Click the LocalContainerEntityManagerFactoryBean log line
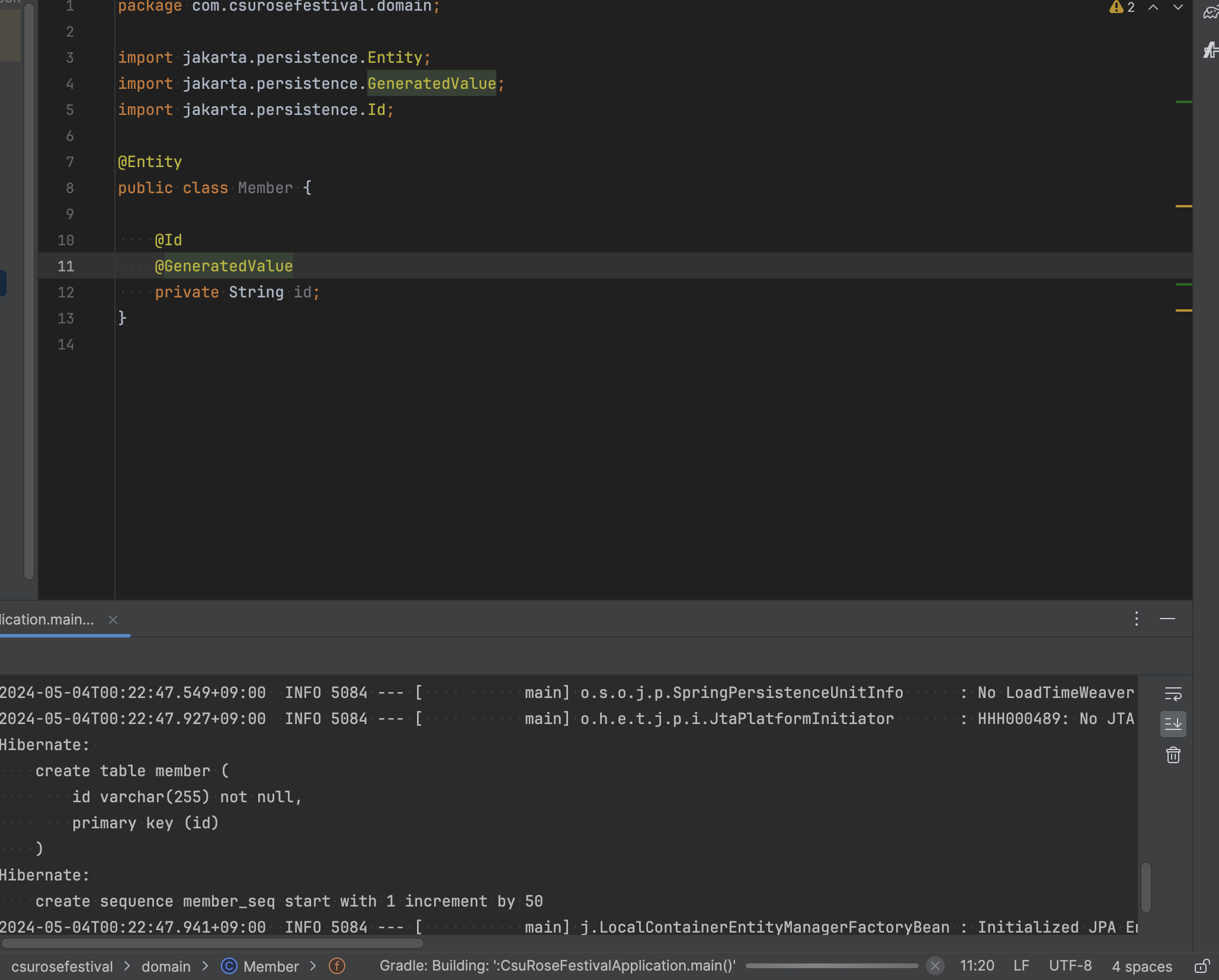 click(569, 927)
